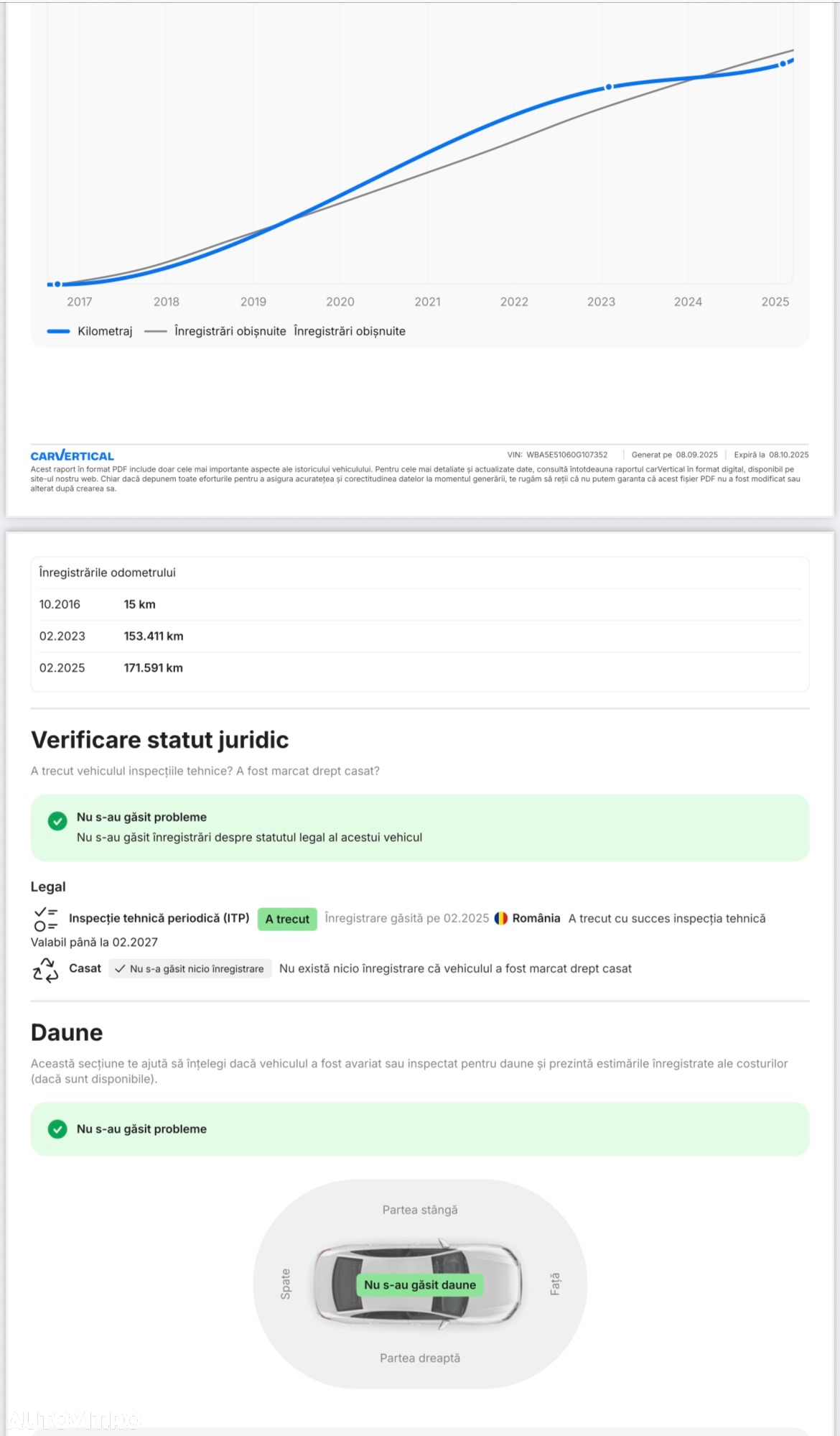
Task: Click 'Partea dreaptă' car side label
Action: click(420, 1358)
